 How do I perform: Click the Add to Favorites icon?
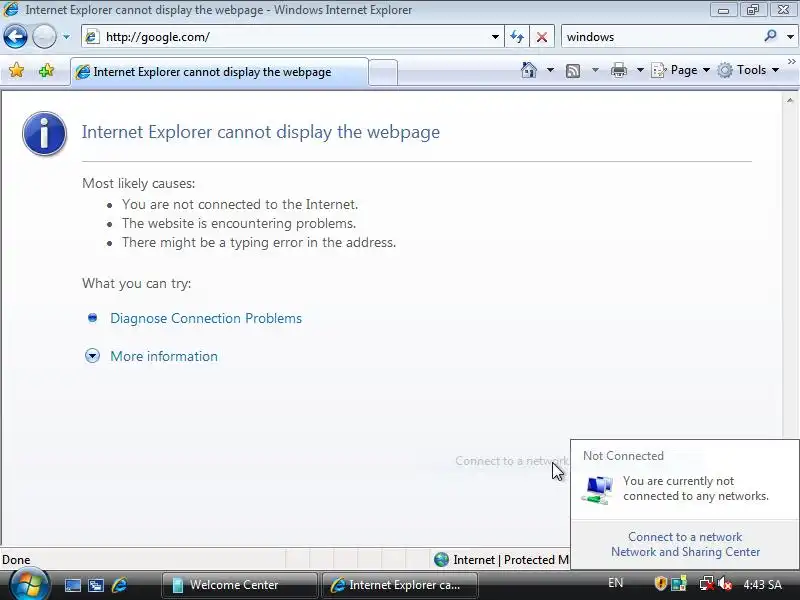pyautogui.click(x=46, y=70)
